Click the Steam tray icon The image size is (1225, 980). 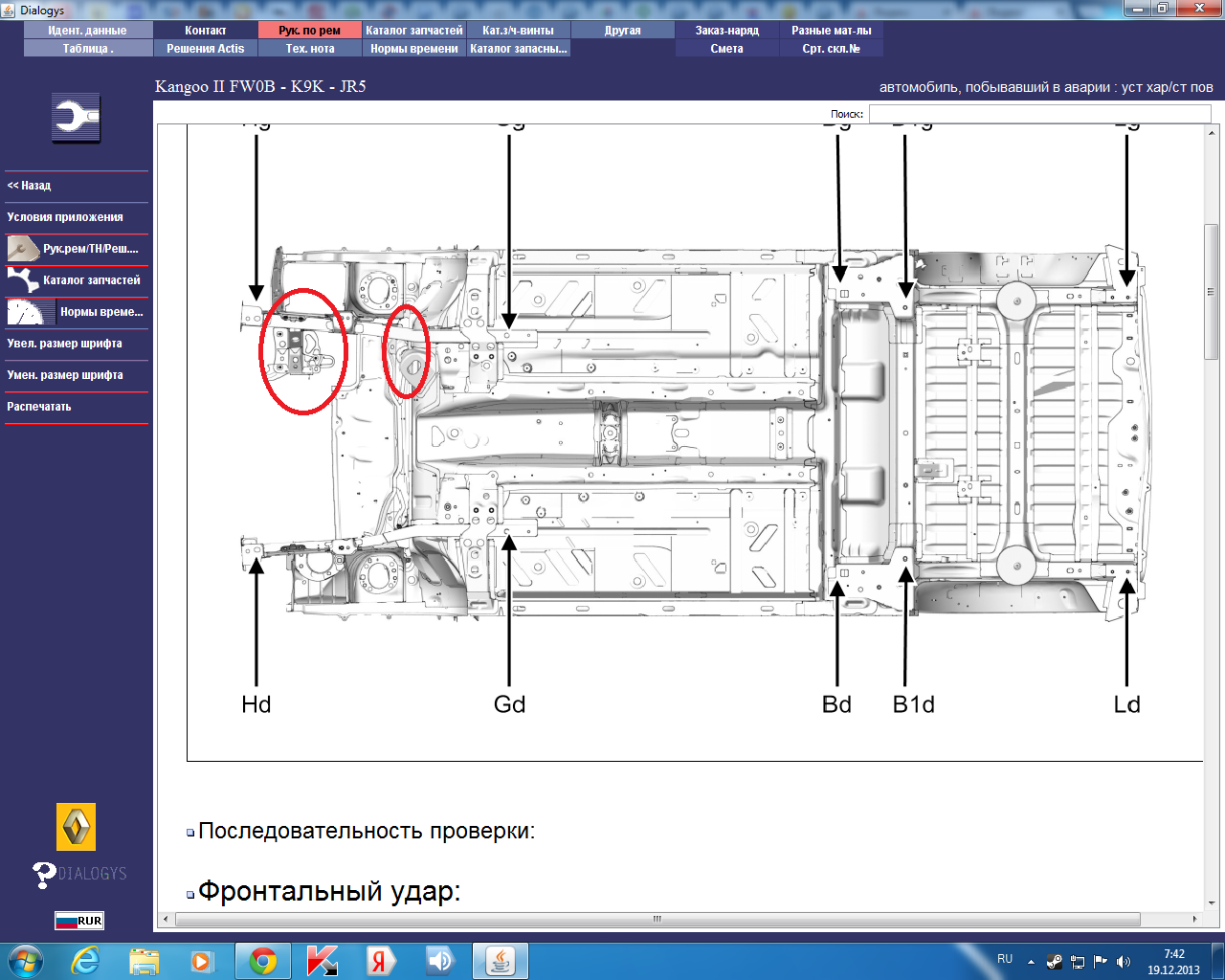(x=1055, y=962)
